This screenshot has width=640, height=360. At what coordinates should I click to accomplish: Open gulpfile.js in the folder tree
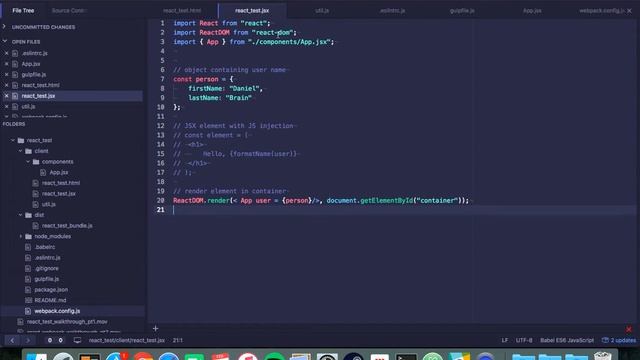pos(47,279)
